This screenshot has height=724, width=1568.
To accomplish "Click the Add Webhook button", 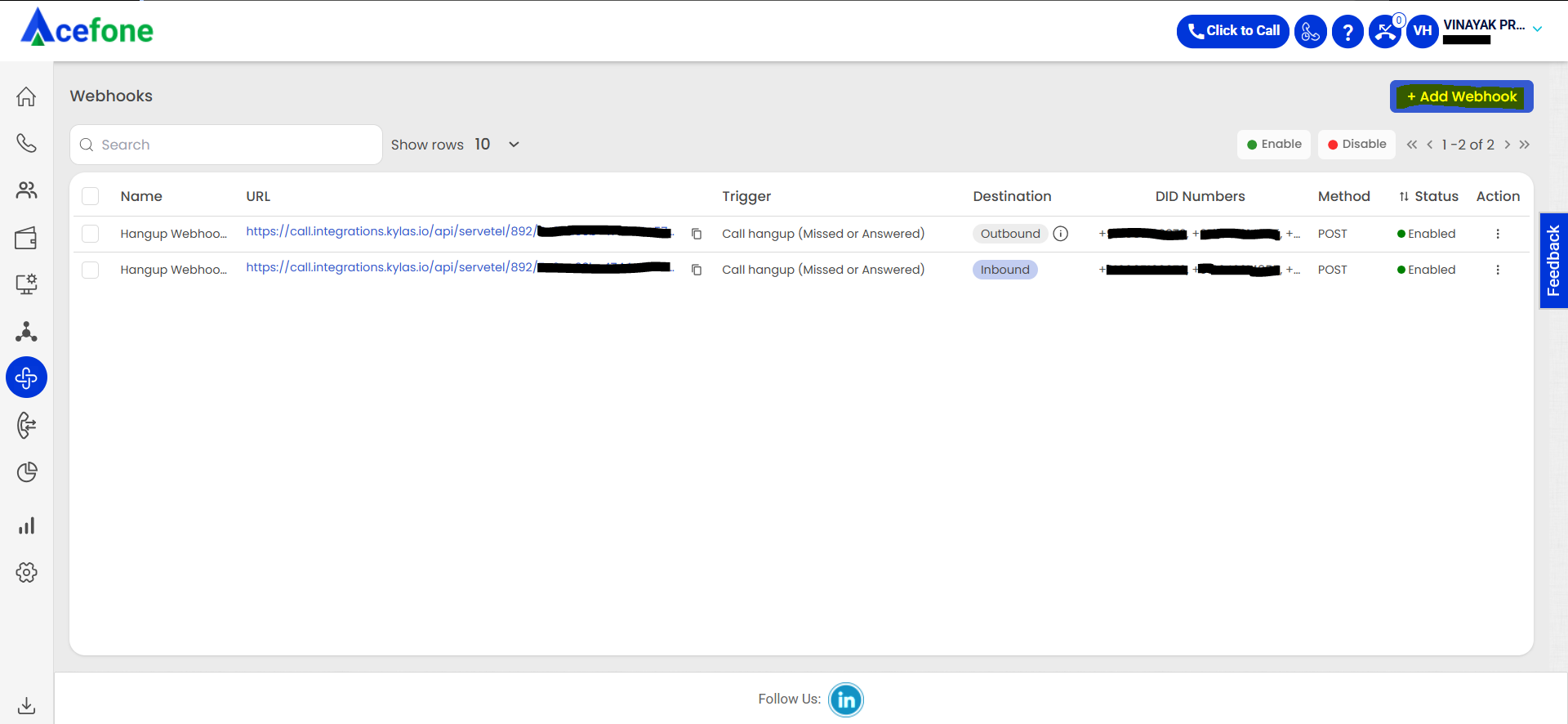I will 1461,96.
